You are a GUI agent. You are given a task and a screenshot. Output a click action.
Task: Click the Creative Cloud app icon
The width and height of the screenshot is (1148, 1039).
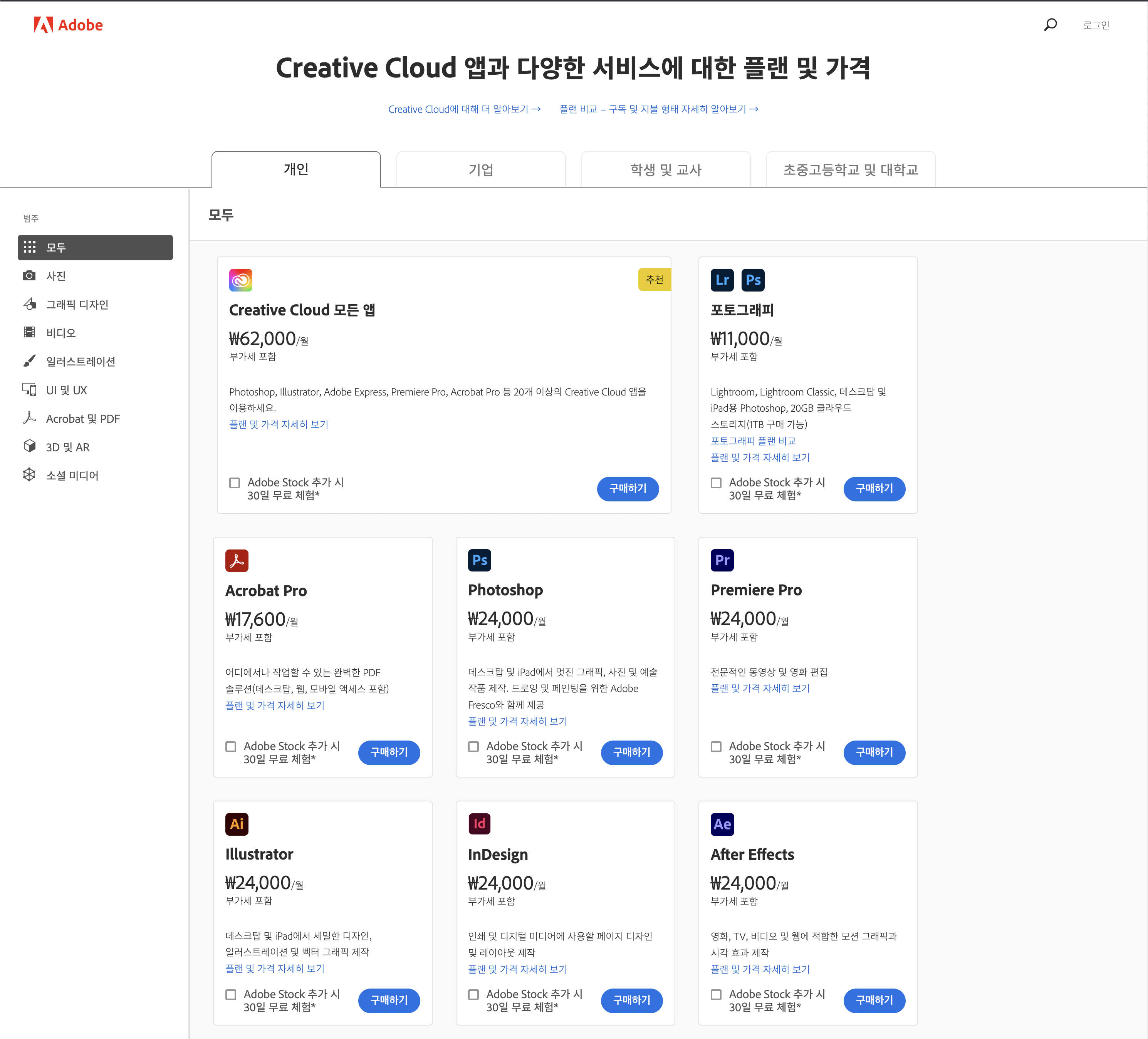240,280
